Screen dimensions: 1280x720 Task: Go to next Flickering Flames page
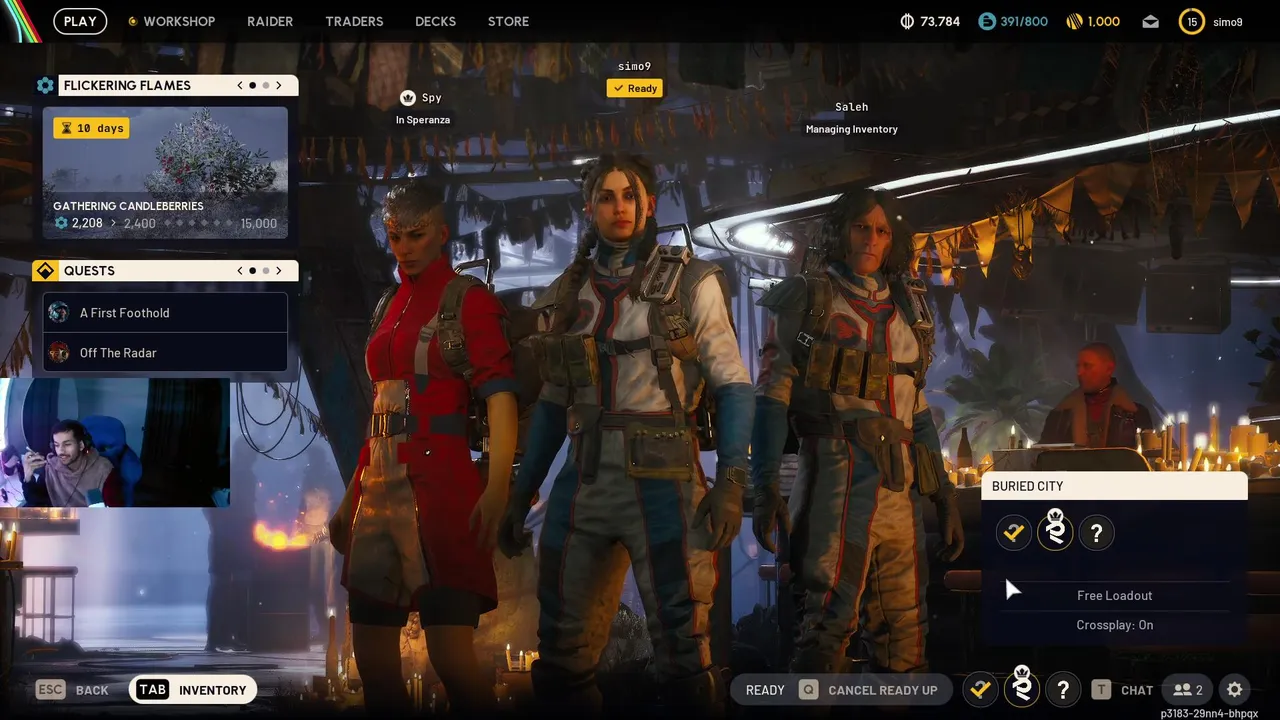click(279, 86)
